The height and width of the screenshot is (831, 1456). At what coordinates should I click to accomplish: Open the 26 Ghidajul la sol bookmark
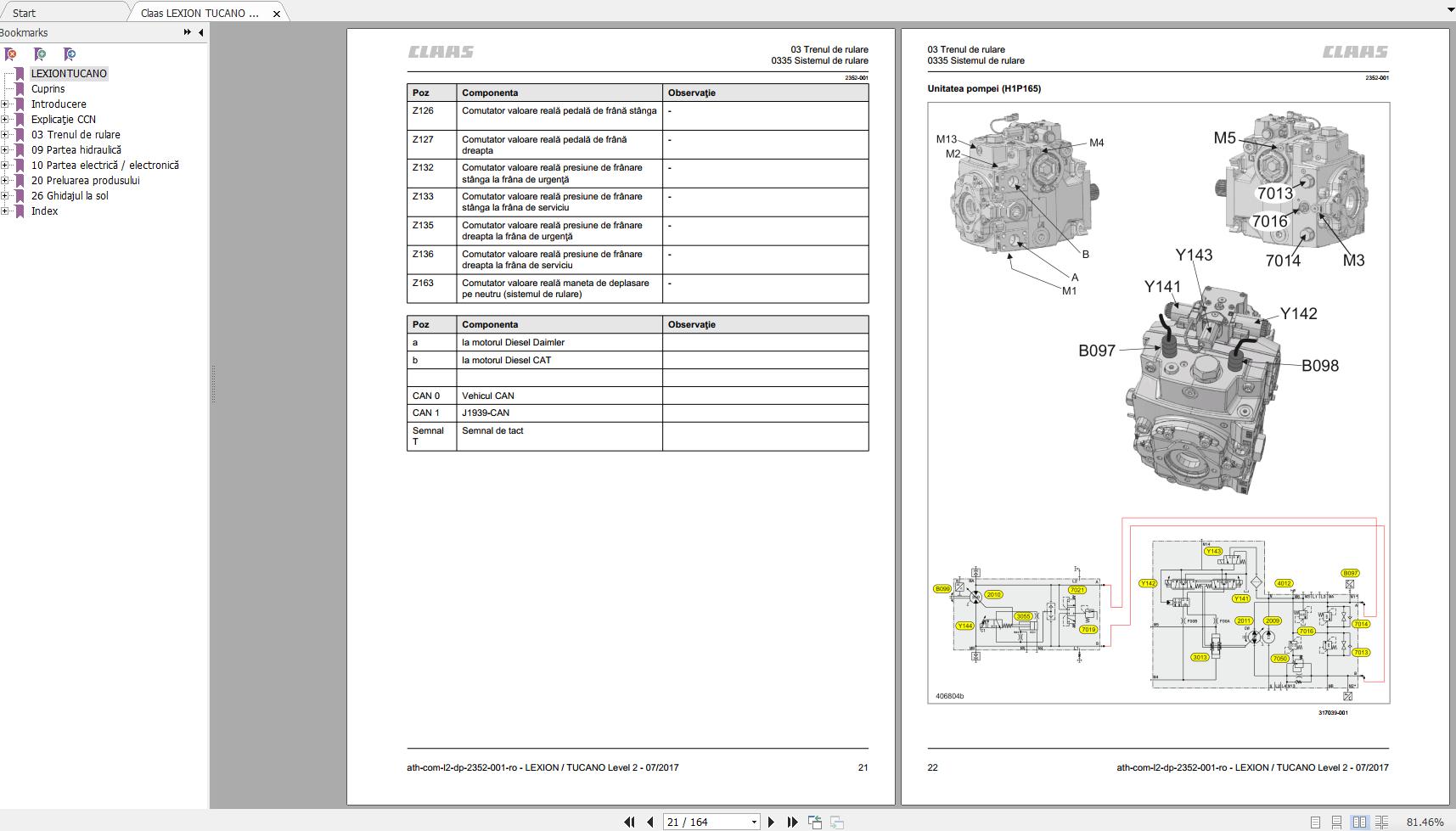pos(70,196)
